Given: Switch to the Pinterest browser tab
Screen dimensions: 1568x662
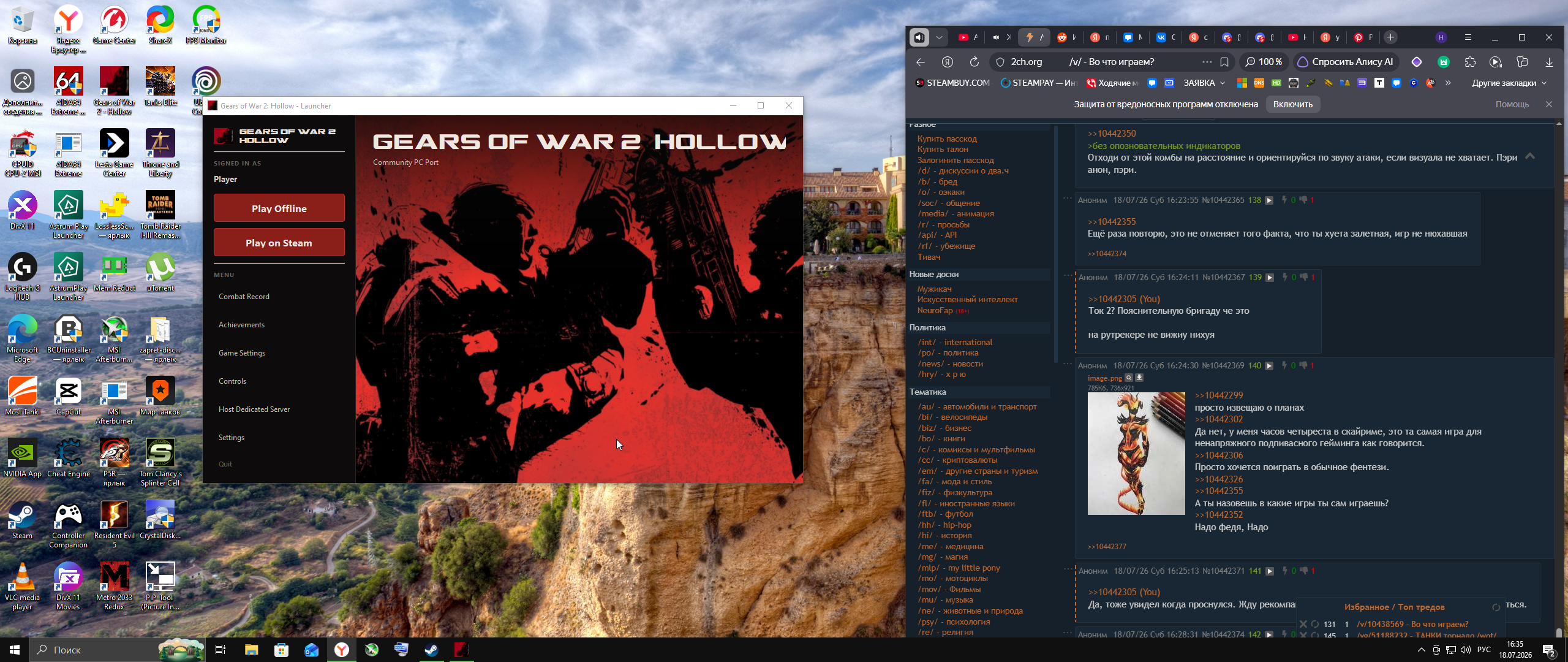Looking at the screenshot, I should [x=1362, y=37].
